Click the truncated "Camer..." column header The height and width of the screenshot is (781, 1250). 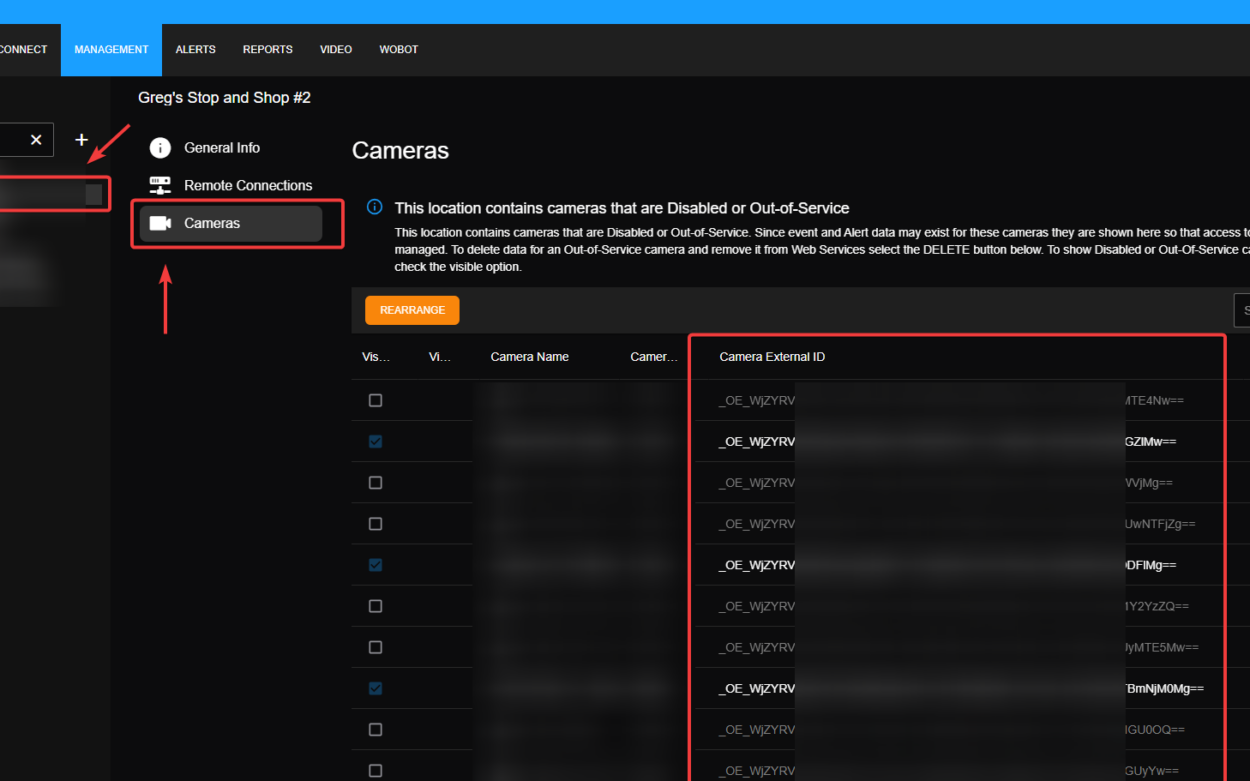tap(655, 357)
